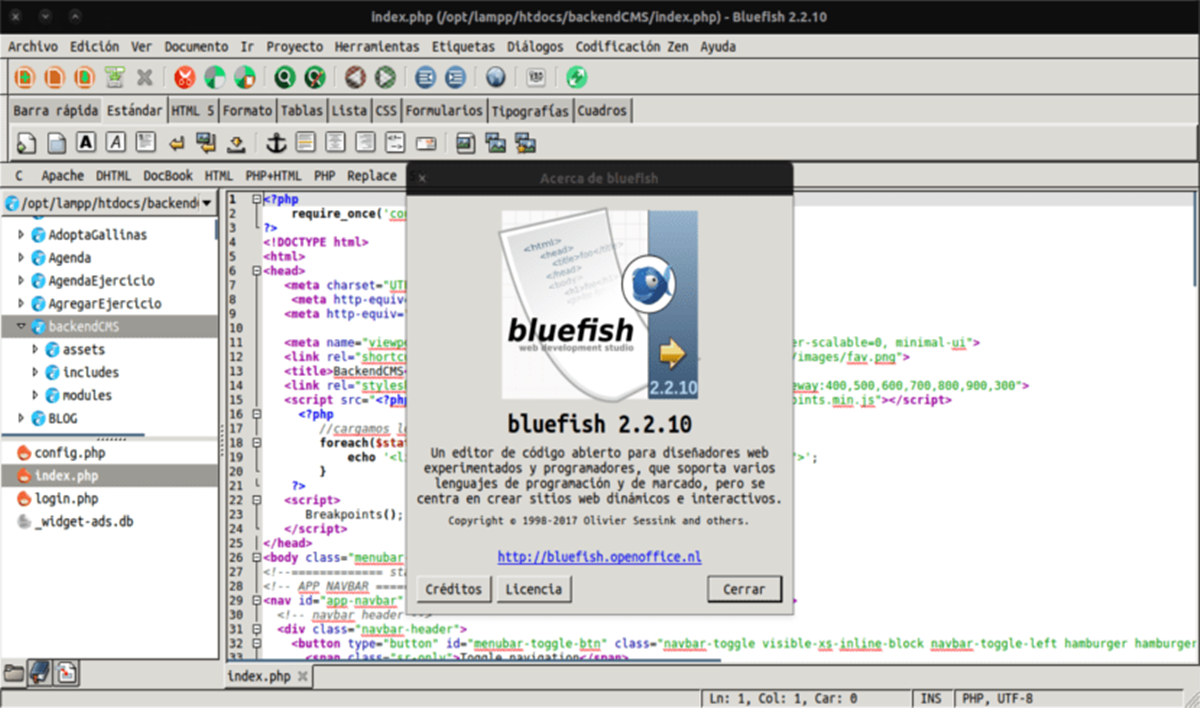
Task: Expand the AgregarEjercicio folder
Action: coord(21,303)
